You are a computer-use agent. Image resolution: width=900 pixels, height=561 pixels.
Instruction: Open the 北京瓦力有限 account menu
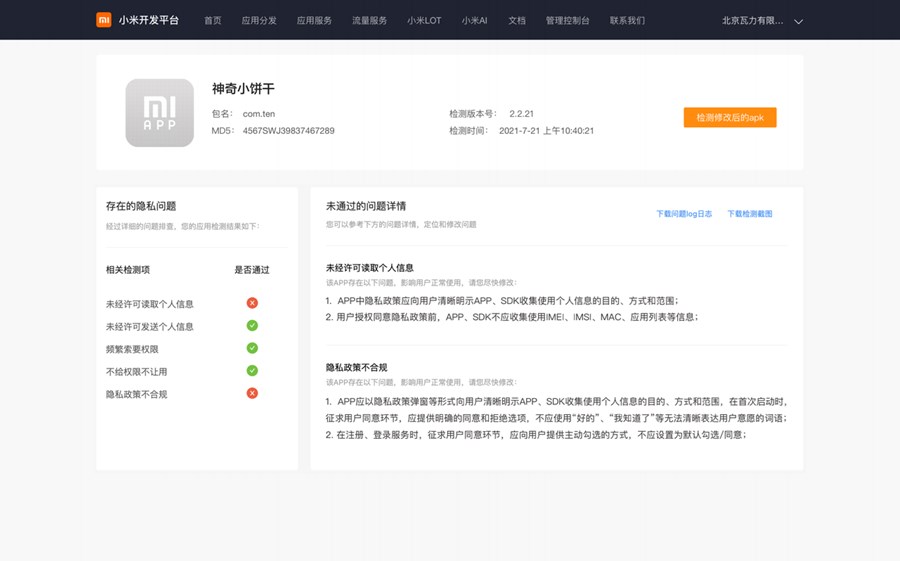[752, 20]
